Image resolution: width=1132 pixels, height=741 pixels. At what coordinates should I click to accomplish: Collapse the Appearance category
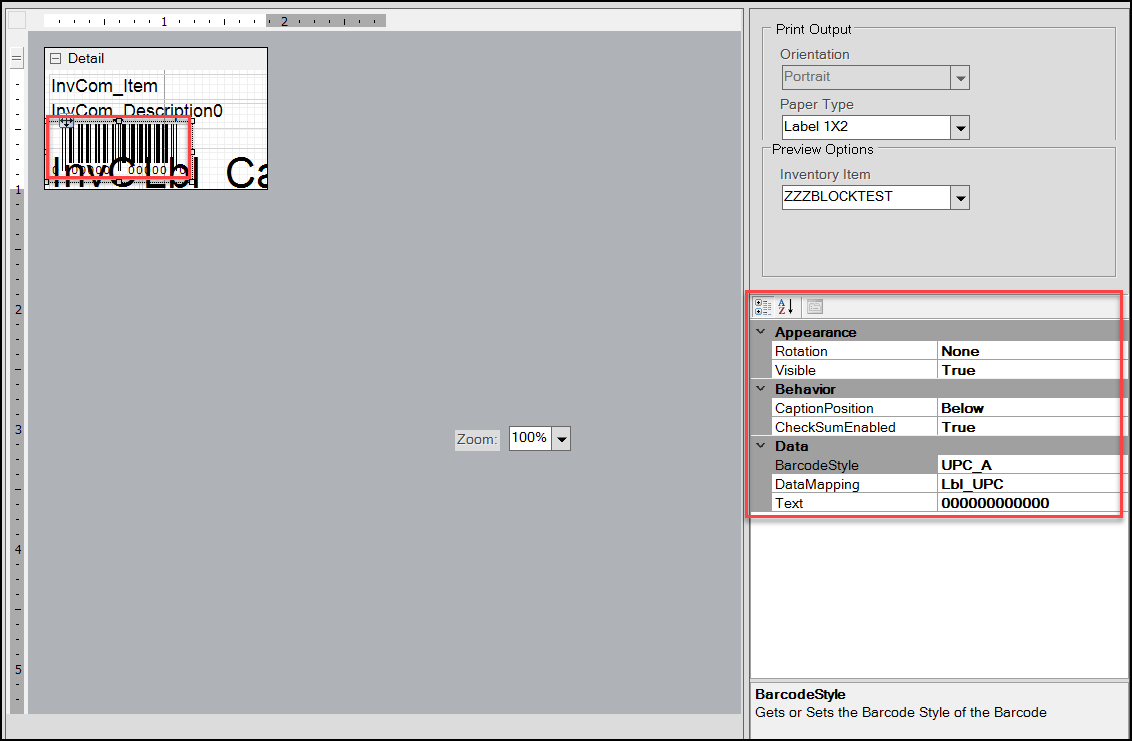pos(760,332)
